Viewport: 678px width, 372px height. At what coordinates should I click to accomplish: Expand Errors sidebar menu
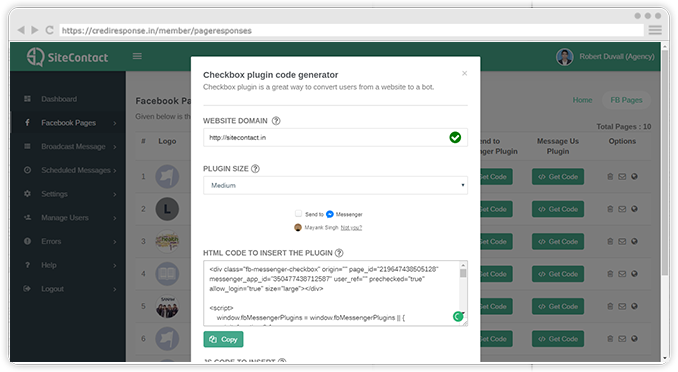coord(115,242)
